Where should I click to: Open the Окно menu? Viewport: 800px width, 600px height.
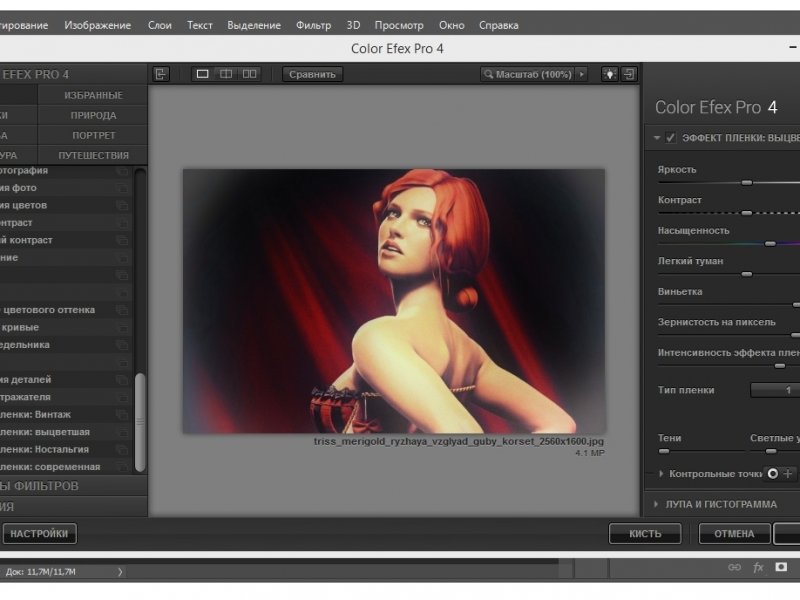click(x=452, y=25)
